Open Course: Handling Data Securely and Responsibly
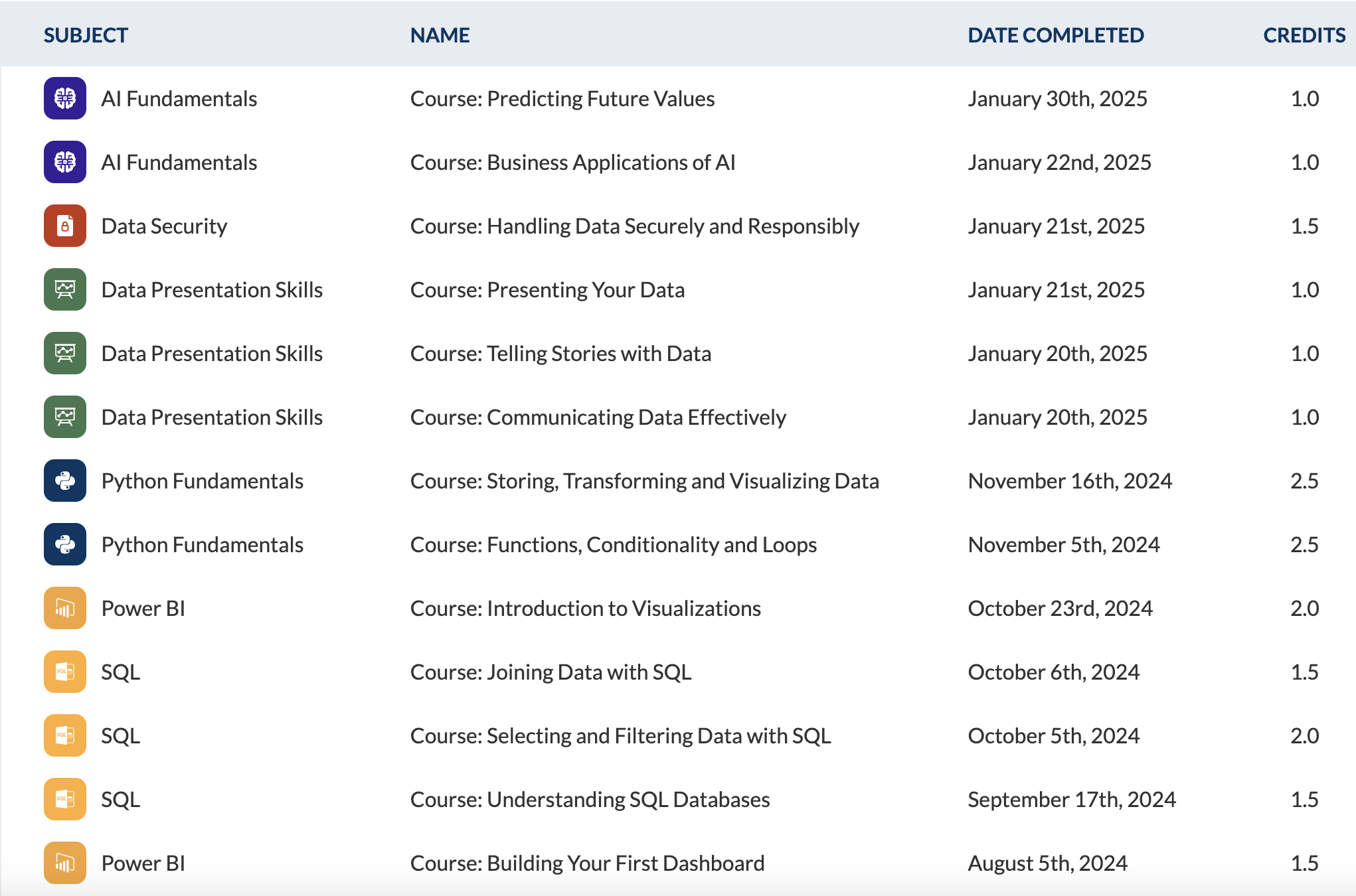 tap(634, 226)
